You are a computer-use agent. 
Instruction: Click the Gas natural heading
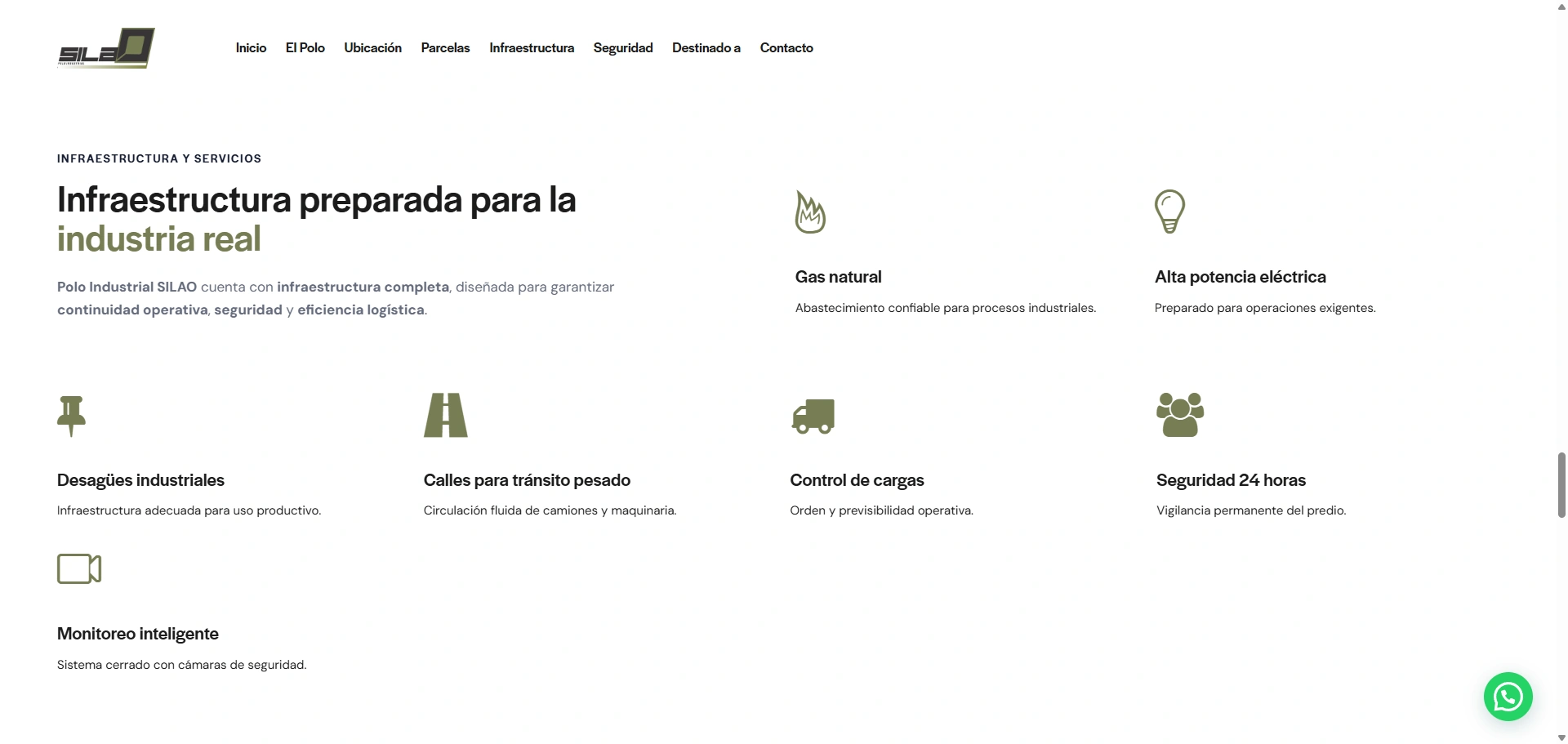tap(838, 277)
